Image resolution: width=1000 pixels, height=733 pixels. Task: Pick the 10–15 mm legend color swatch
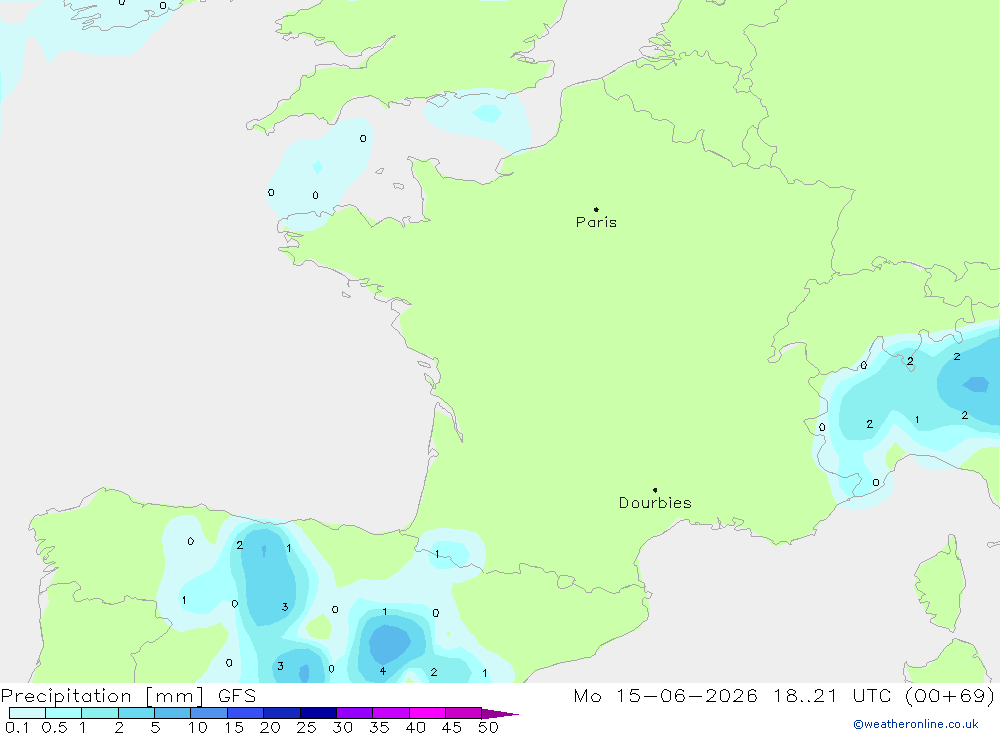pyautogui.click(x=209, y=713)
